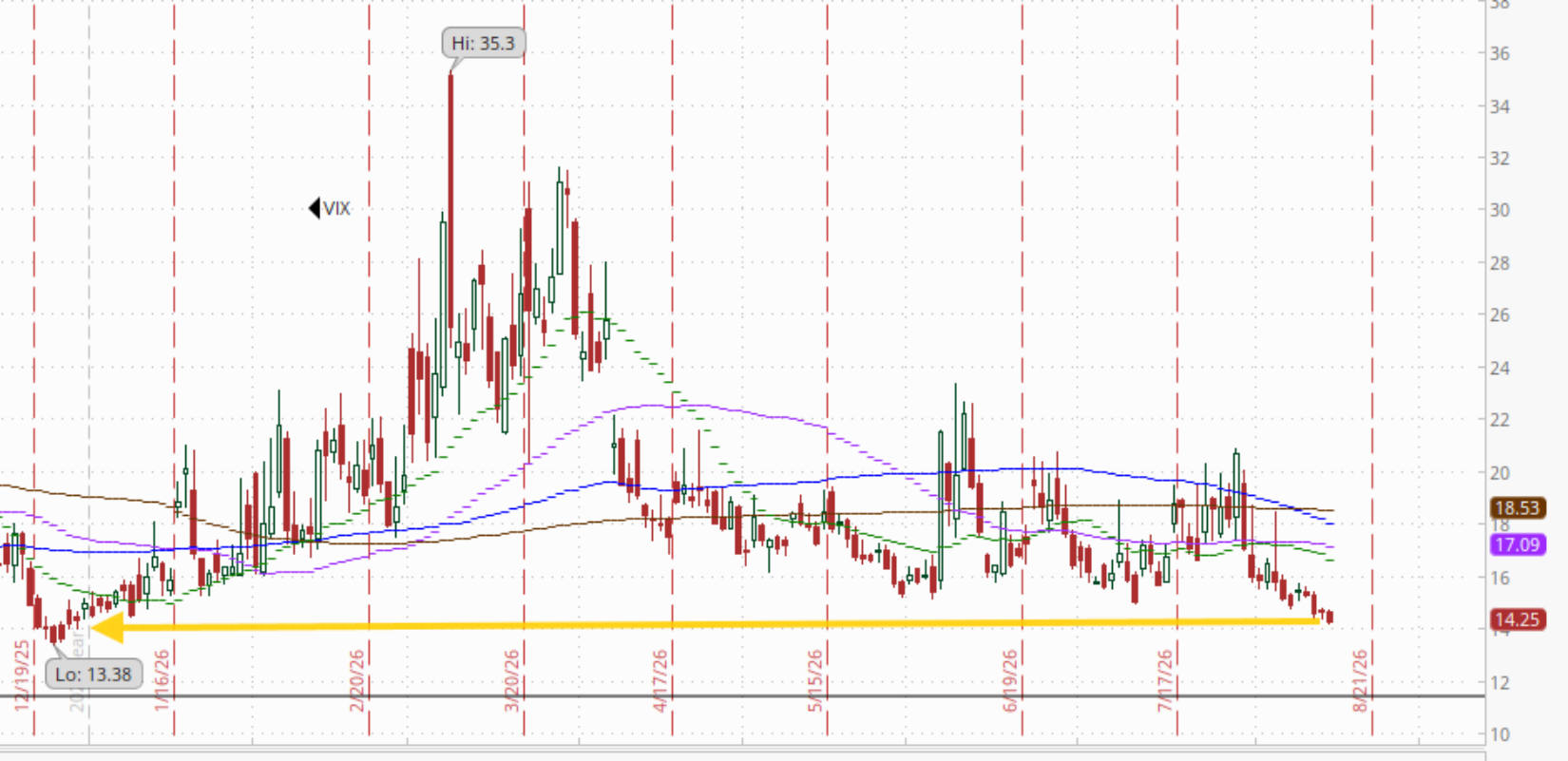Viewport: 1568px width, 761px height.
Task: Click the 16 value on price axis
Action: [1500, 578]
